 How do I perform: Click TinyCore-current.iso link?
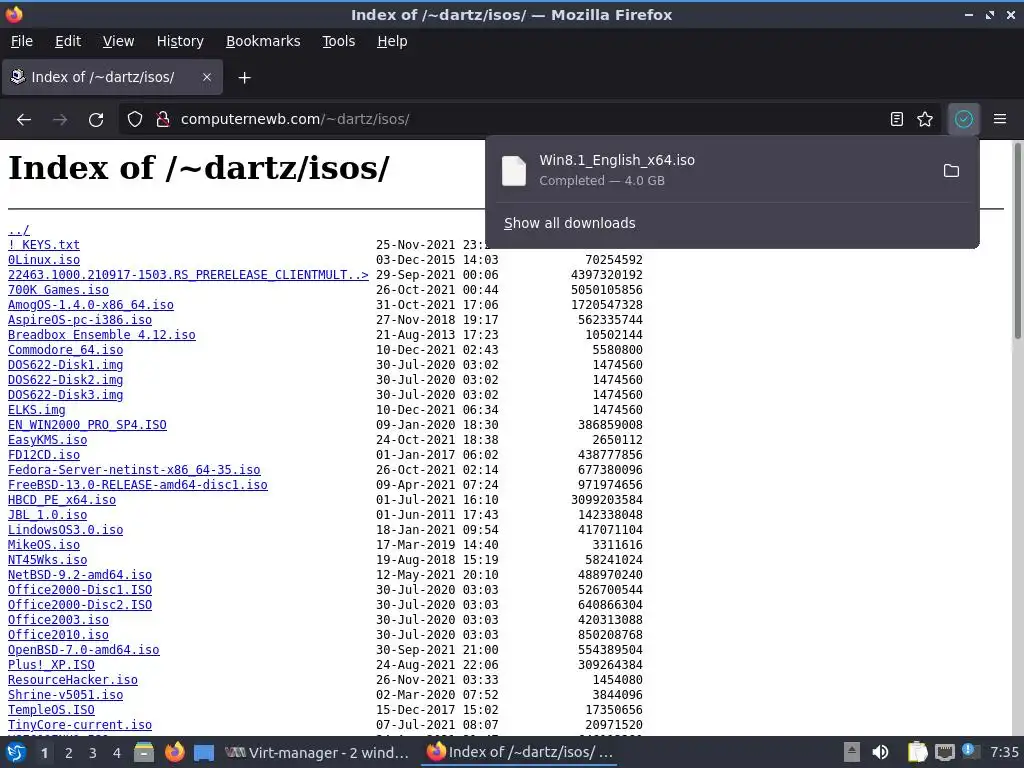[x=80, y=726]
